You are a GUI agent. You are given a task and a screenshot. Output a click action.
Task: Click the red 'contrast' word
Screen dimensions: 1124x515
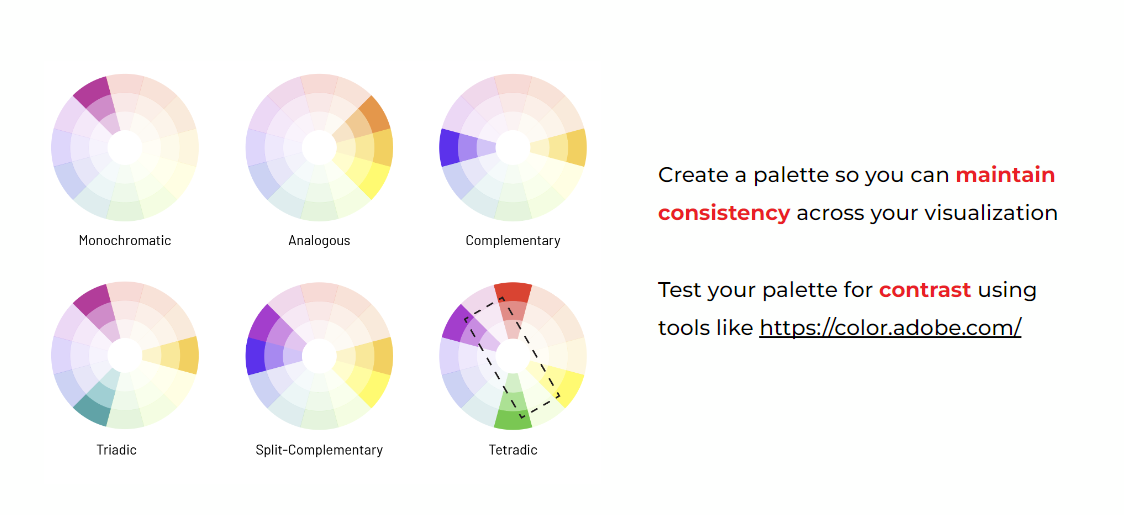[x=925, y=290]
